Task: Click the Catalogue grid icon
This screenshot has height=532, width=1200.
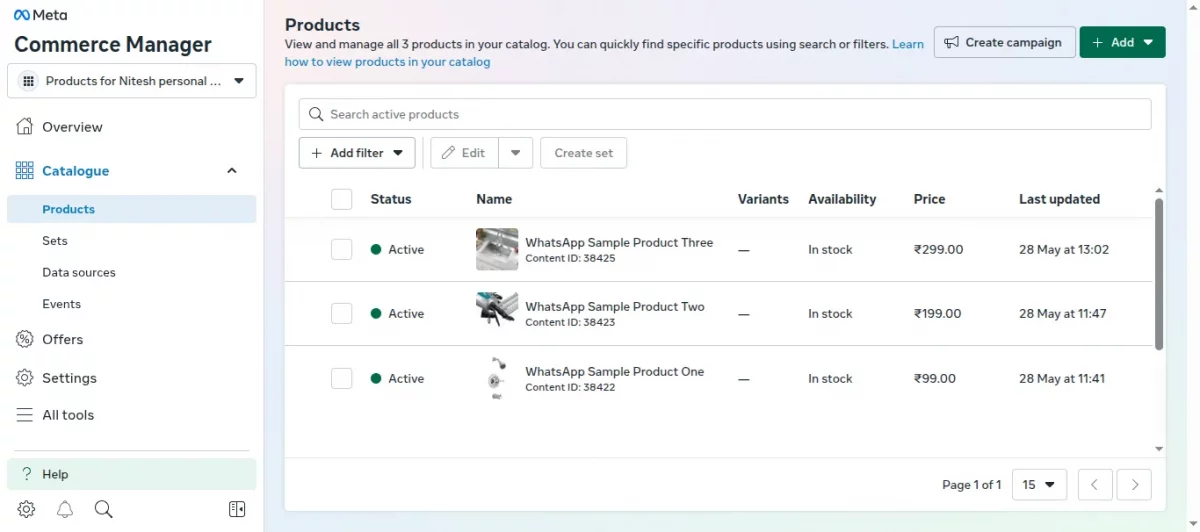Action: pos(25,171)
